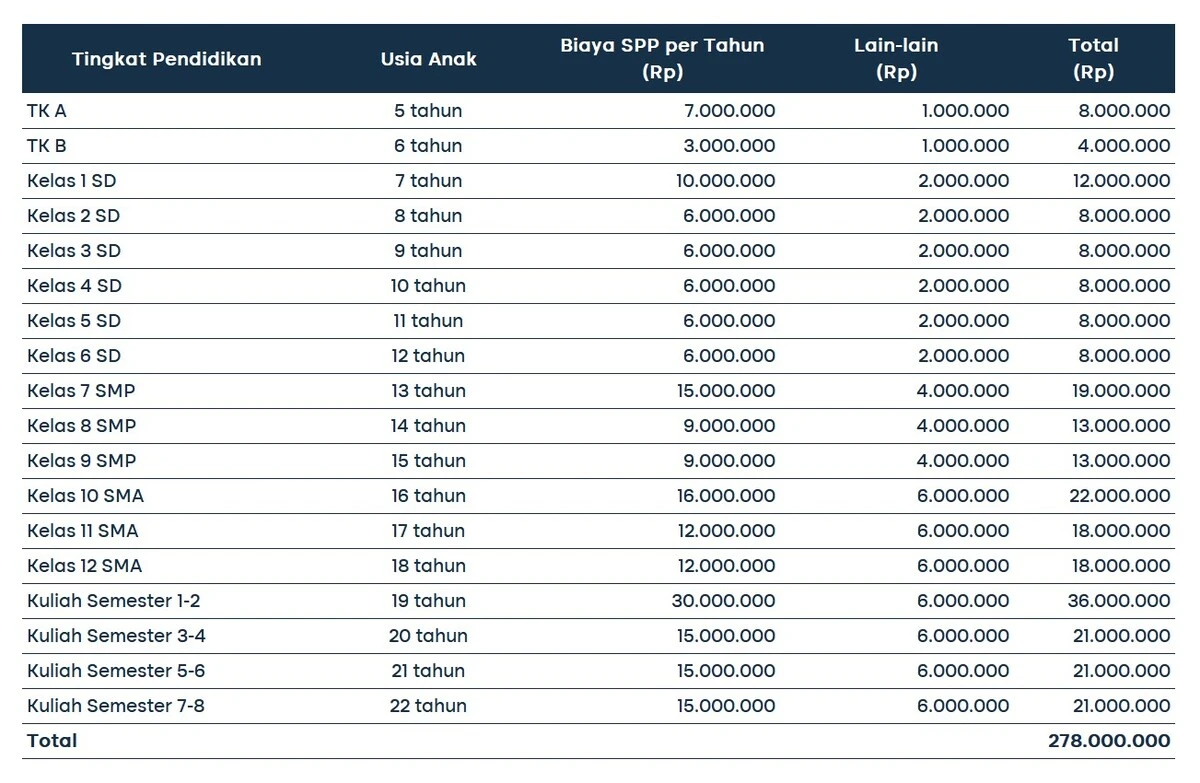Click the 36.000.000 total cell

pos(1121,601)
